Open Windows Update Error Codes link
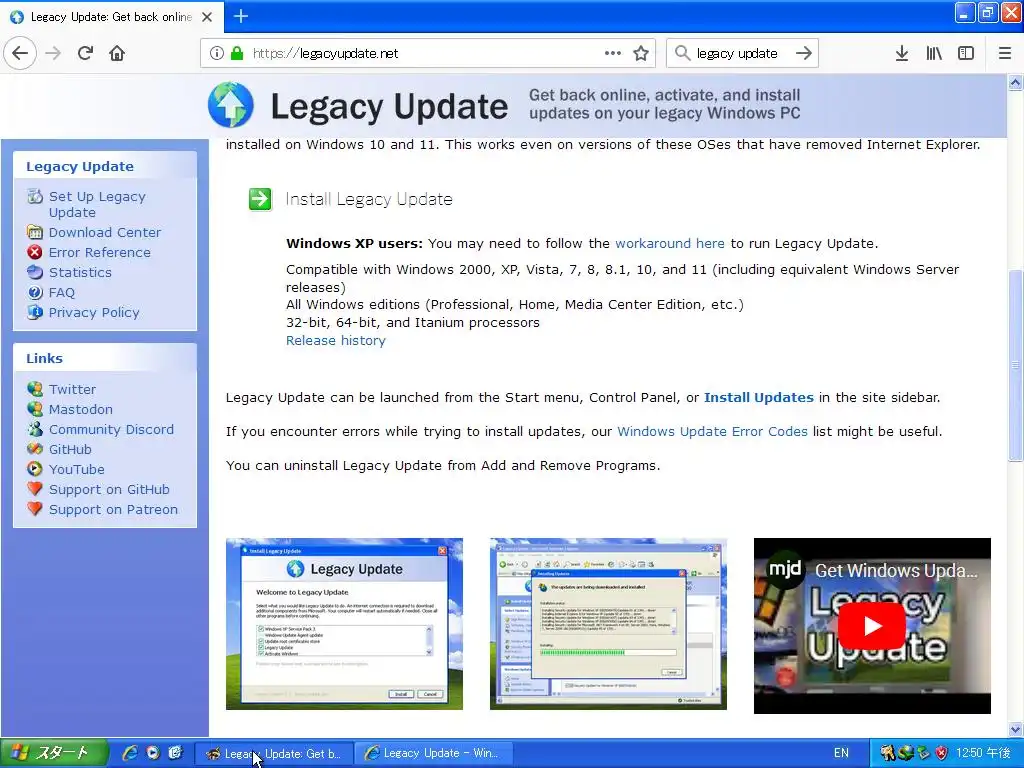This screenshot has width=1024, height=768. pyautogui.click(x=712, y=432)
